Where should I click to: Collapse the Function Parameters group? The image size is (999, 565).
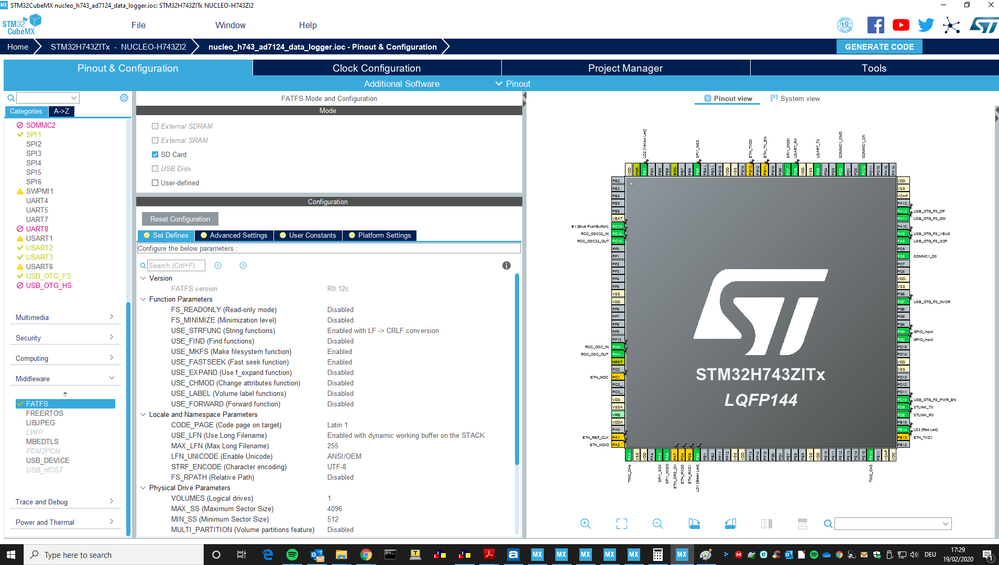point(143,299)
